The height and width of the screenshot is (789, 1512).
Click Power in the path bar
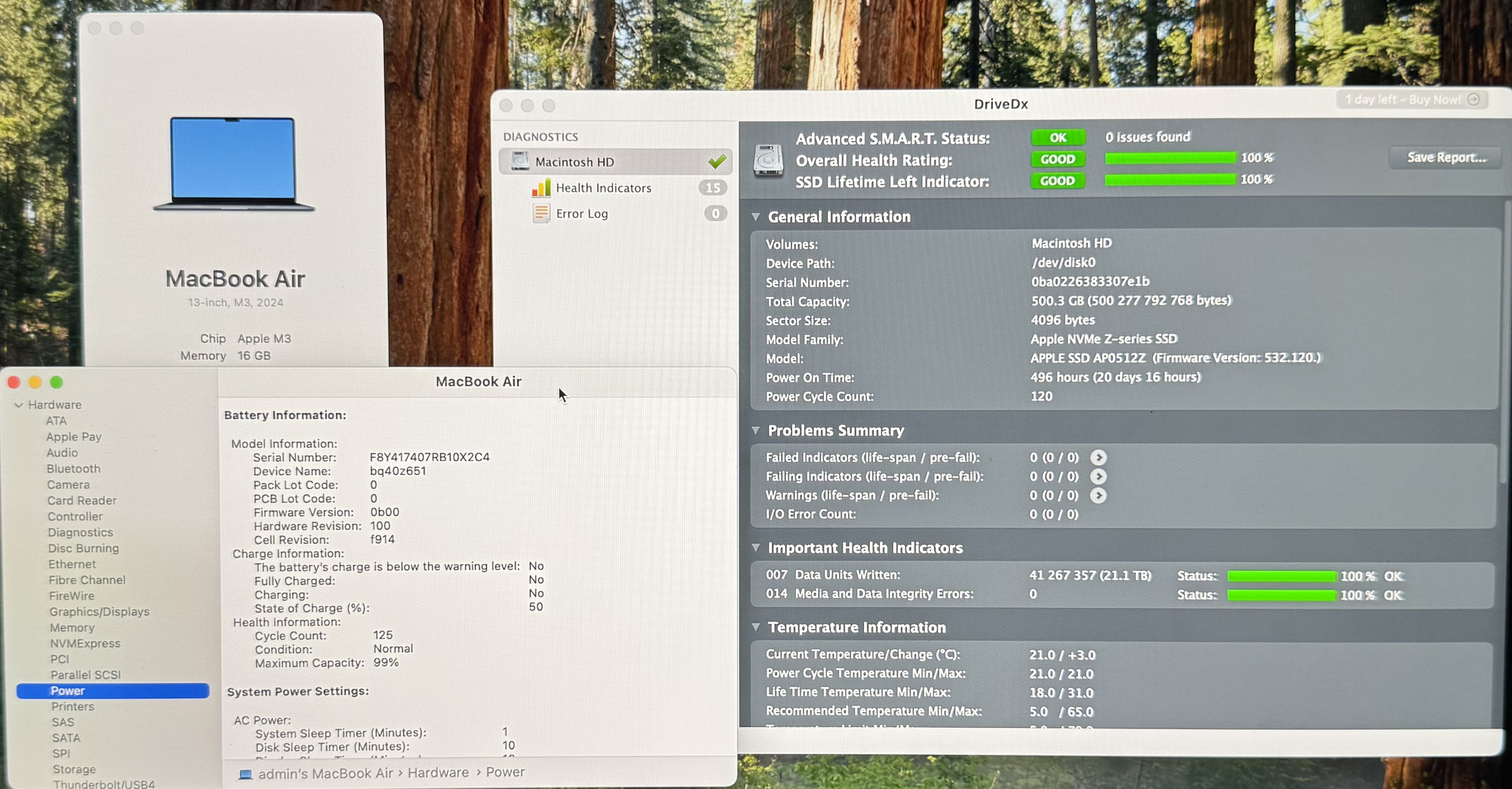pos(505,772)
